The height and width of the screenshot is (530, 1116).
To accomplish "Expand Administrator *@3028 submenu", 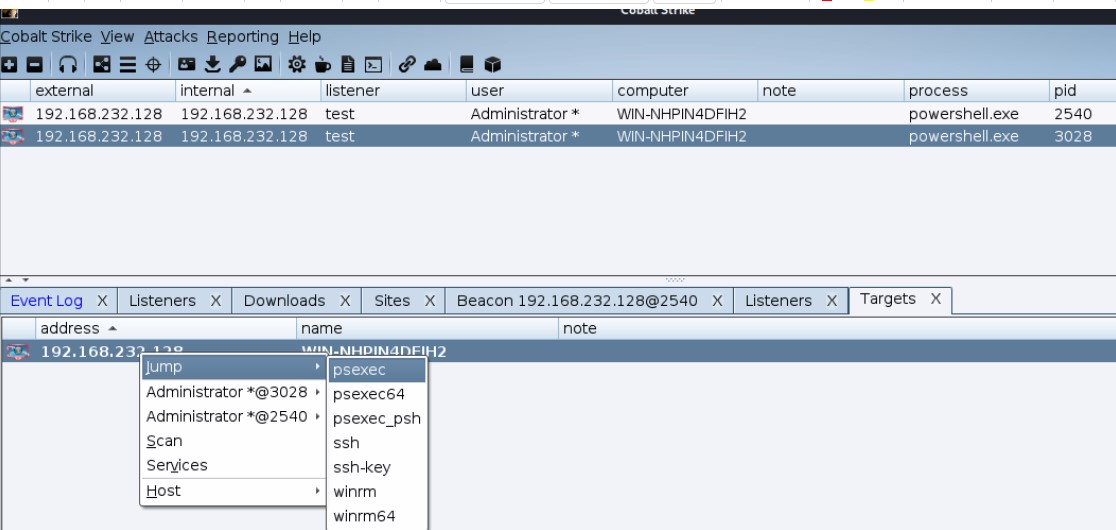I will (233, 392).
